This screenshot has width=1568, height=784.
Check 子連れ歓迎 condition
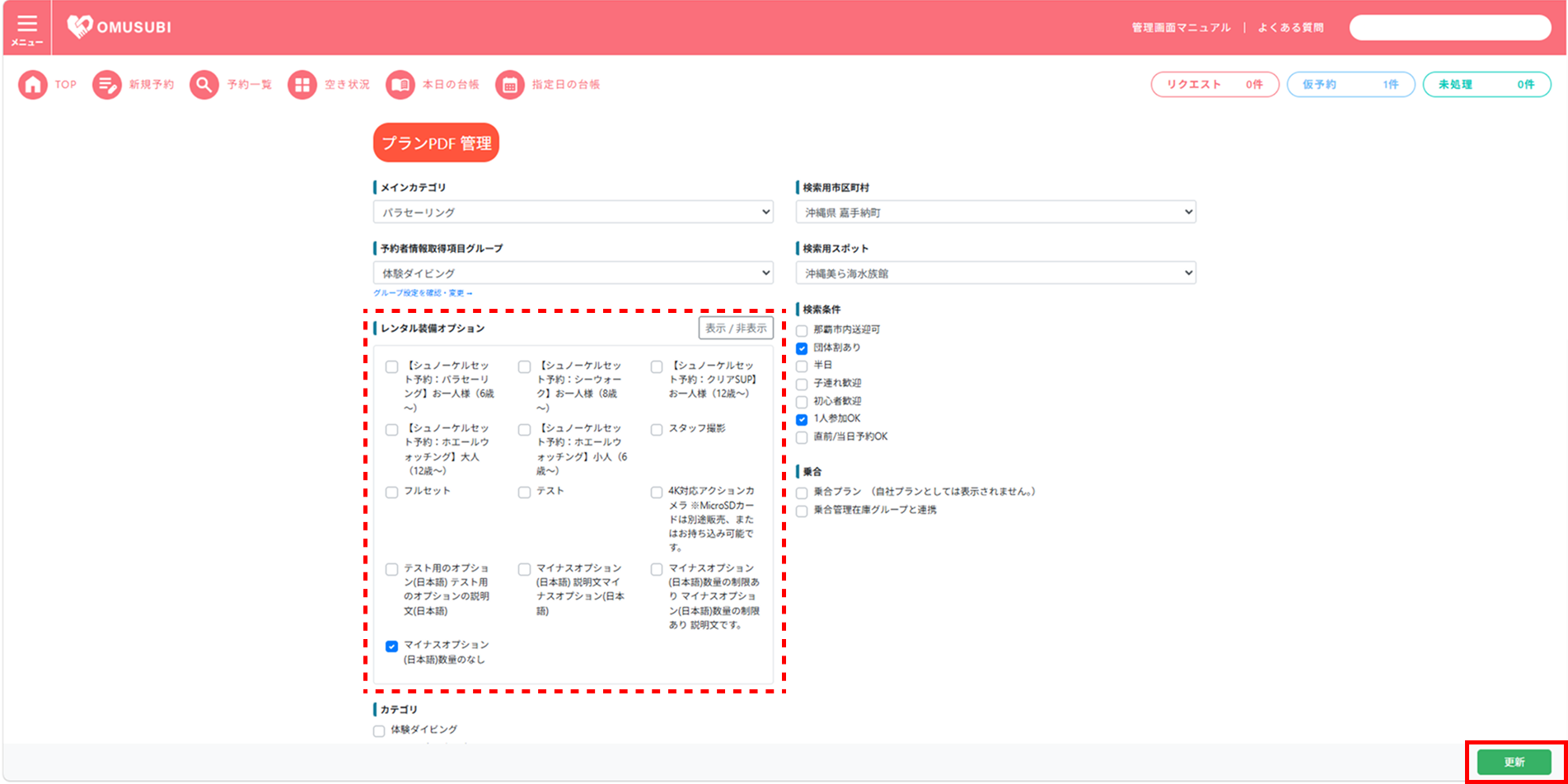(802, 385)
